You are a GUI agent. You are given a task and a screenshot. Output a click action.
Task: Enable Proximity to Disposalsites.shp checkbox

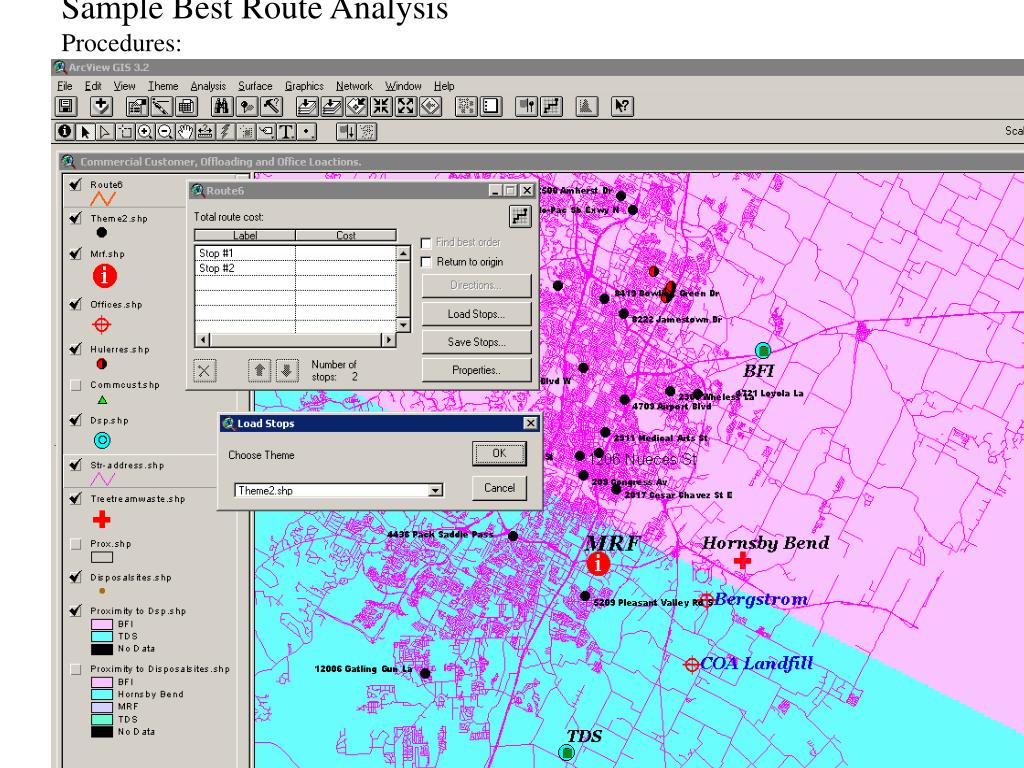tap(75, 669)
